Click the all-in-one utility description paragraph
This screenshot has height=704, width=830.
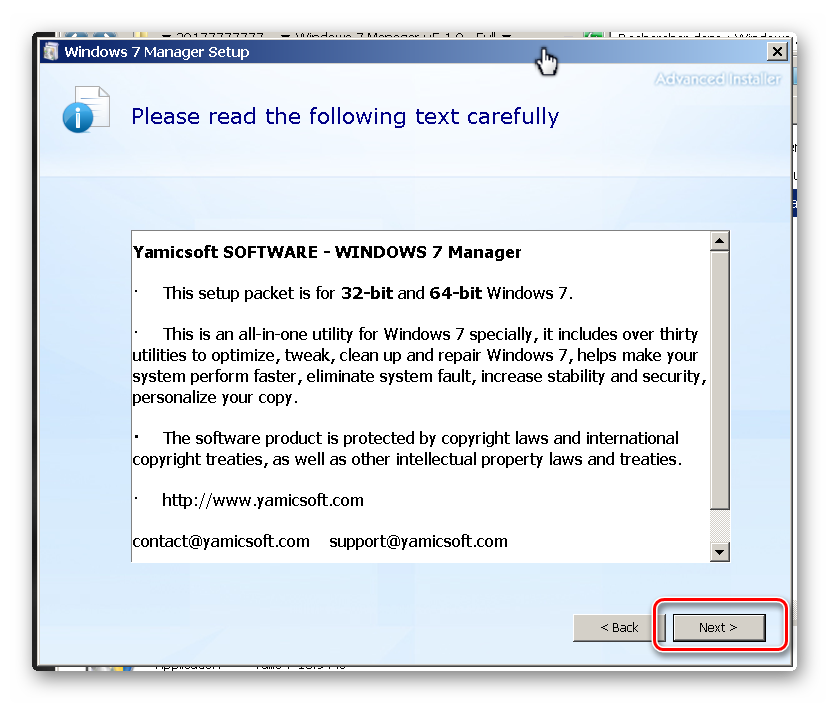click(x=419, y=365)
